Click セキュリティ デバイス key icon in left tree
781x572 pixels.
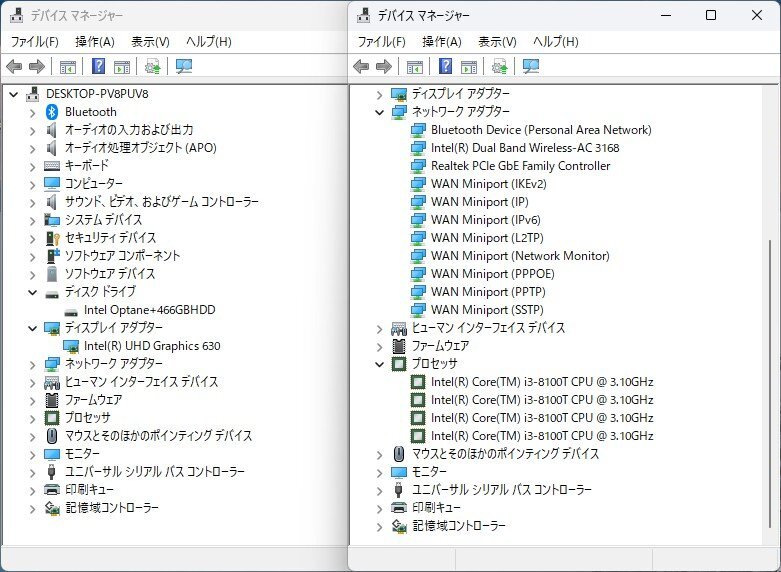pyautogui.click(x=52, y=238)
